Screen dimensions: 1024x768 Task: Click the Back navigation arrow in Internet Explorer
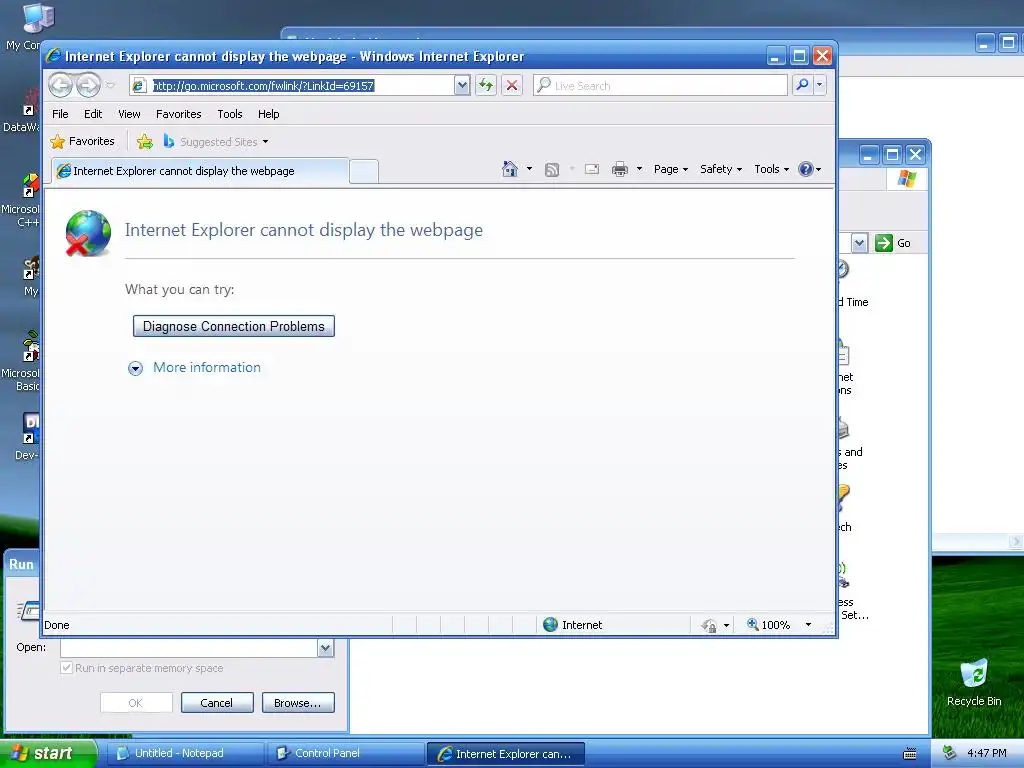60,85
